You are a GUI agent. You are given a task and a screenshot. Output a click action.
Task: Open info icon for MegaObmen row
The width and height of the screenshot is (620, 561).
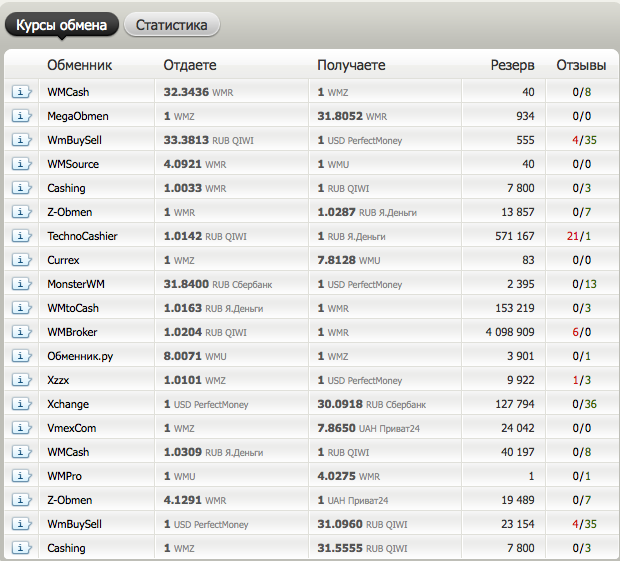(x=21, y=116)
